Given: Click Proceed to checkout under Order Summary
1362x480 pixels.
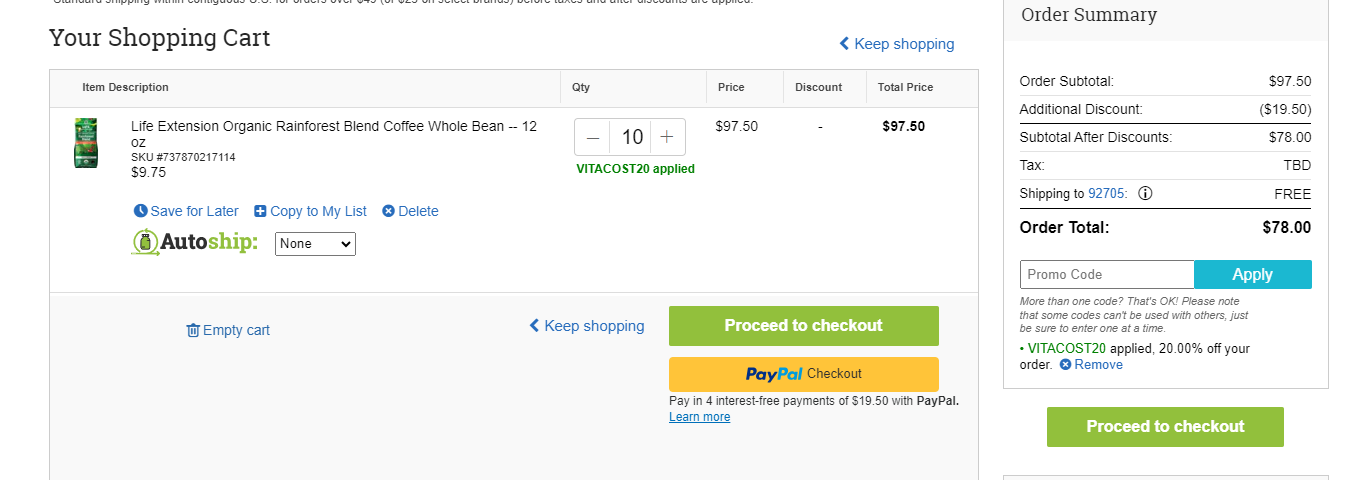Looking at the screenshot, I should [1165, 427].
